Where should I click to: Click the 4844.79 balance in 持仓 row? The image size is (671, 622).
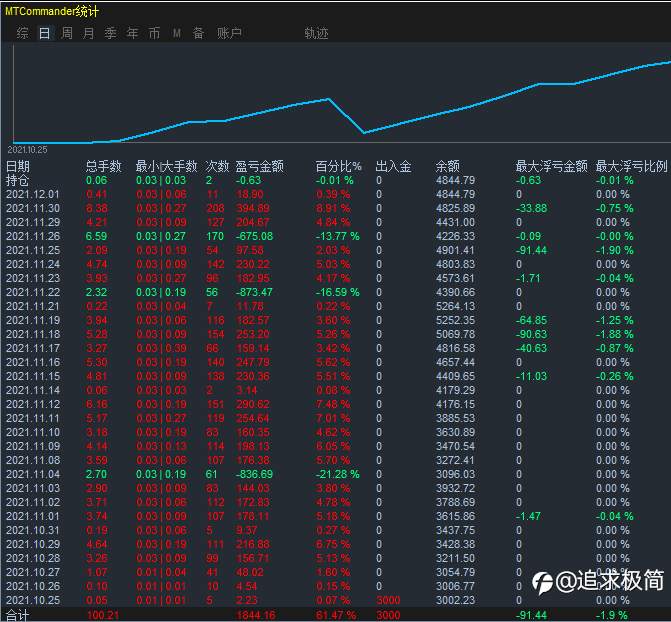click(455, 180)
